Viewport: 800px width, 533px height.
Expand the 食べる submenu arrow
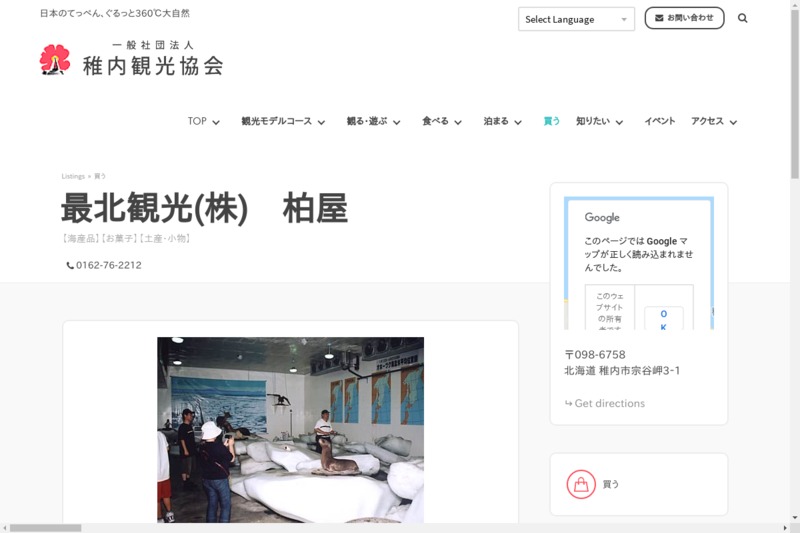[458, 122]
